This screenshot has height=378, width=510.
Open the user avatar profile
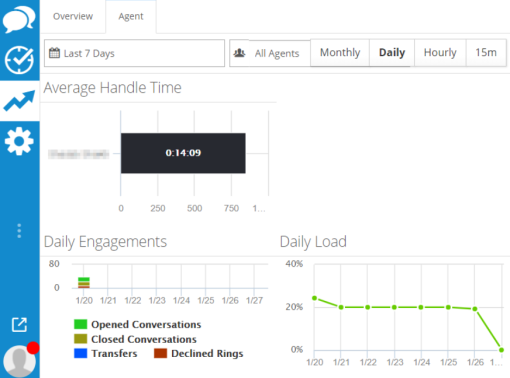20,361
